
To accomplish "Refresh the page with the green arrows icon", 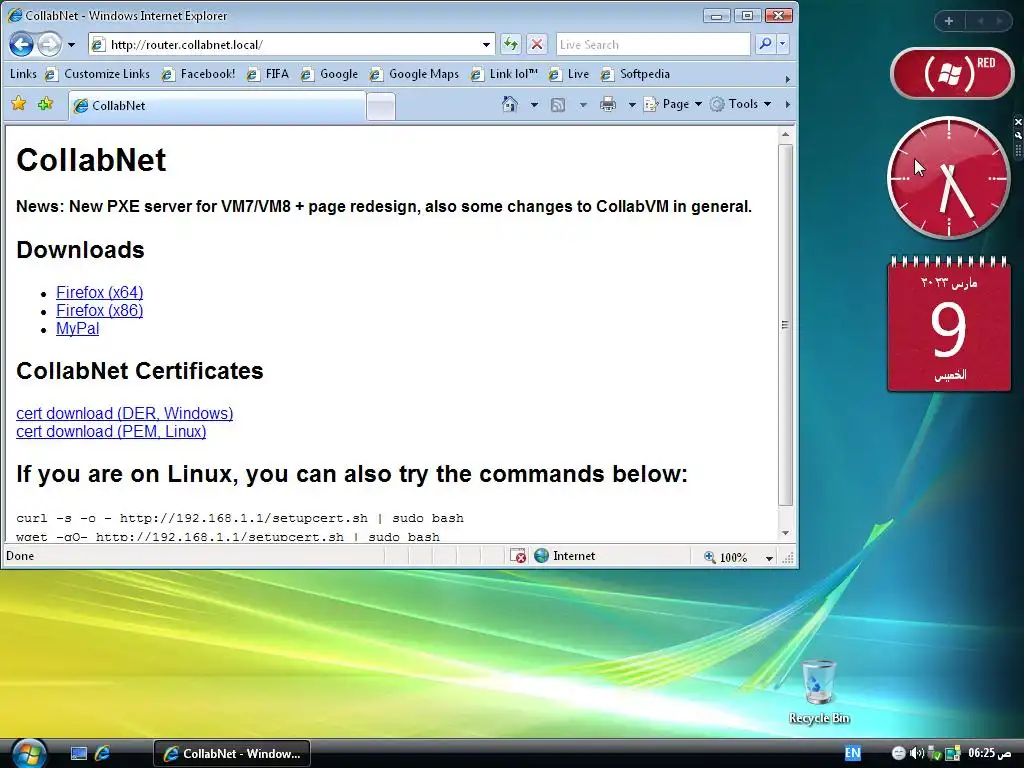I will point(511,44).
